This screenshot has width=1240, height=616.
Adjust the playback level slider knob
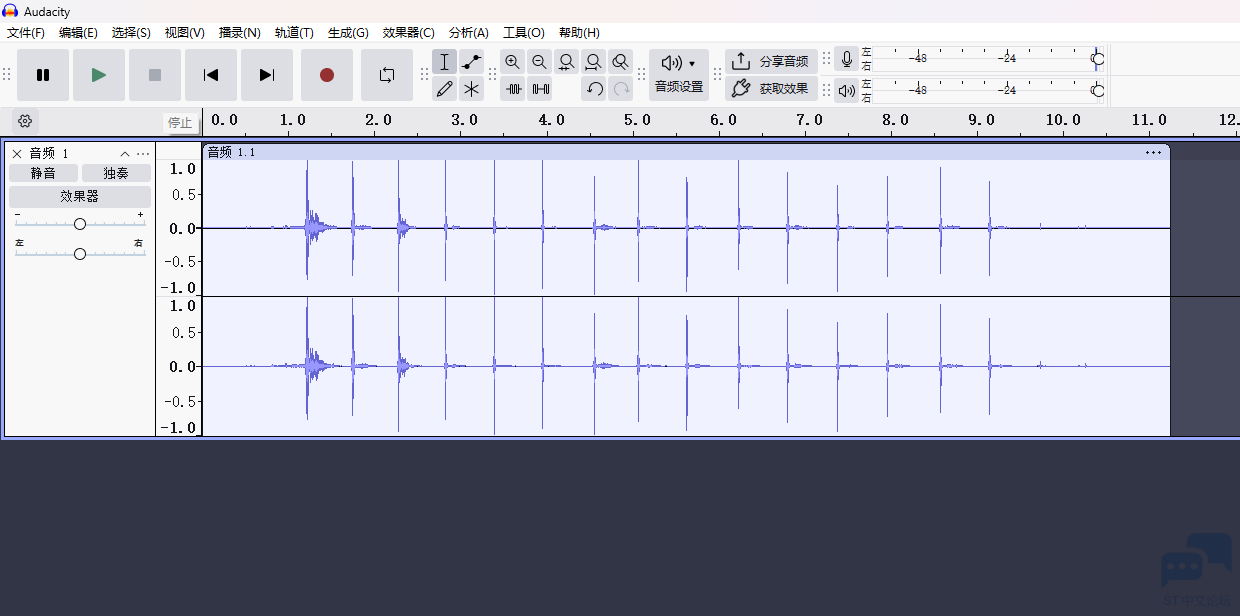click(1098, 91)
